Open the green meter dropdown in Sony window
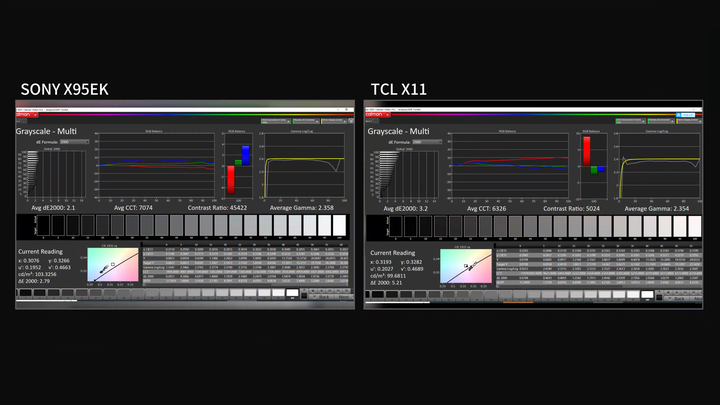The image size is (720, 405). tap(276, 121)
